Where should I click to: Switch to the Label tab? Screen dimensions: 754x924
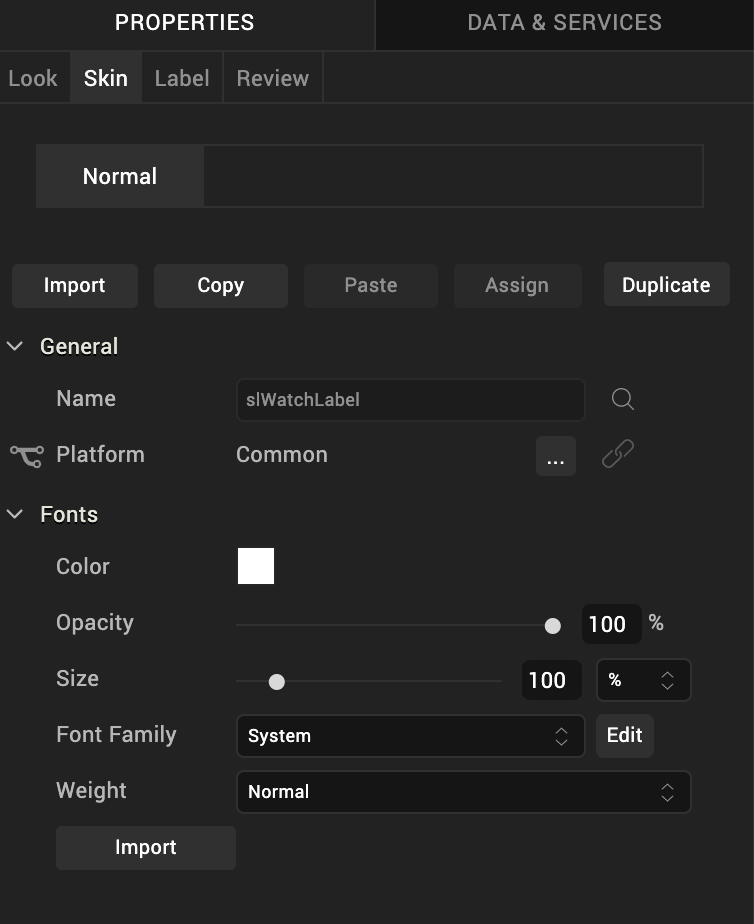tap(182, 79)
